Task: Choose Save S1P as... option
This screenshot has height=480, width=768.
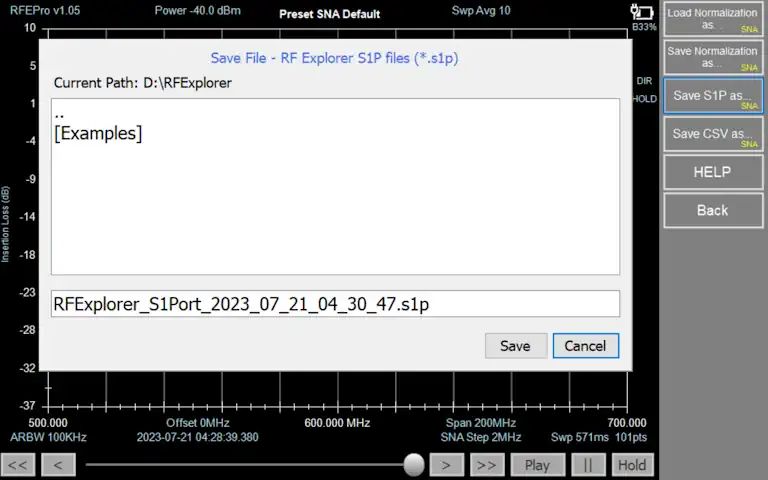Action: click(x=712, y=96)
